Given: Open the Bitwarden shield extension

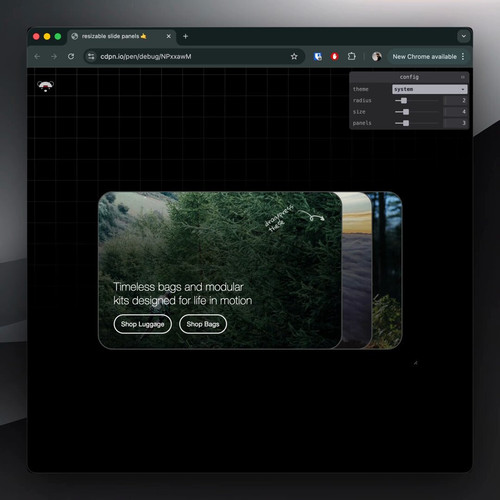Looking at the screenshot, I should pos(318,56).
